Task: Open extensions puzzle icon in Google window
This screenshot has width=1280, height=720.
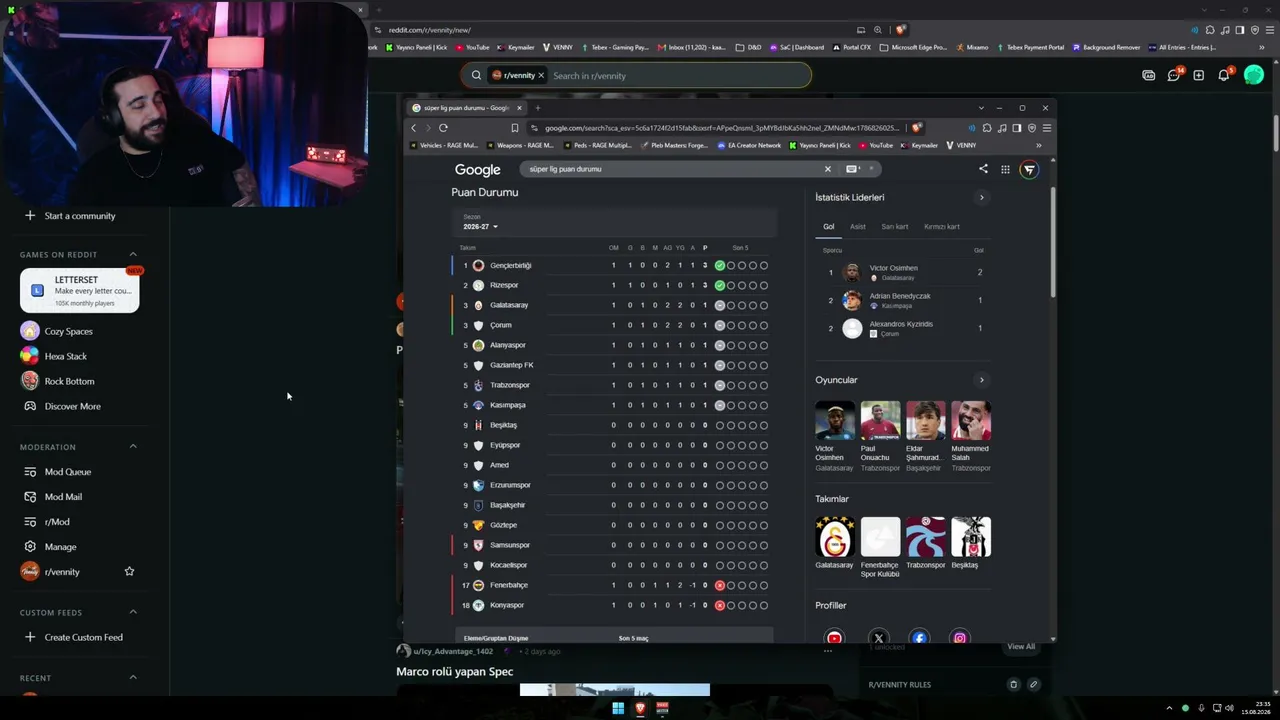Action: point(987,128)
